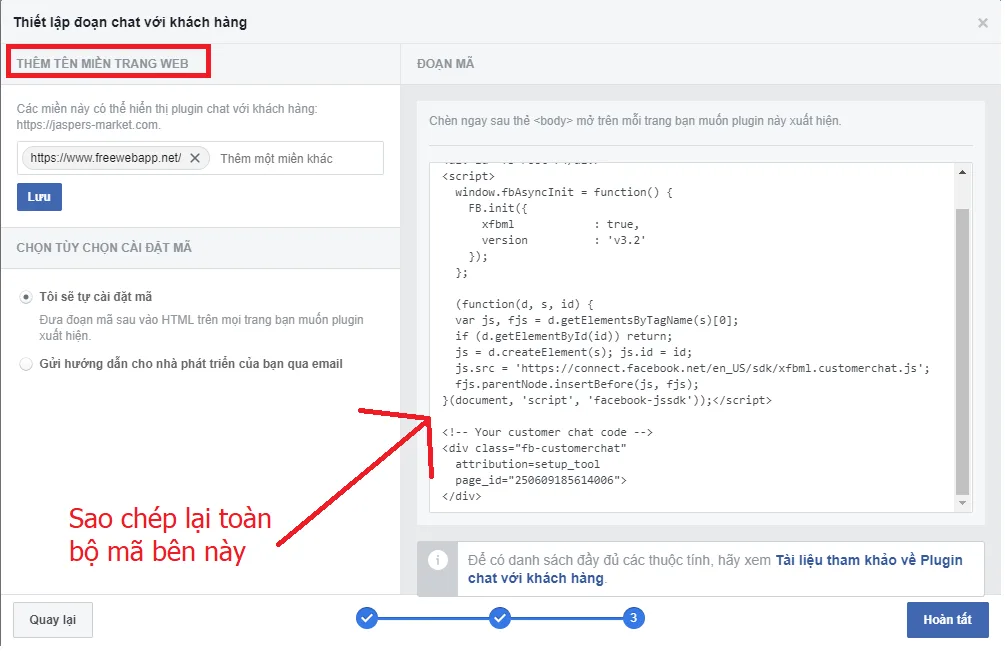Click the "ĐOẠN MÃ" section heading
Screen dimensions: 1005x660
pyautogui.click(x=445, y=64)
